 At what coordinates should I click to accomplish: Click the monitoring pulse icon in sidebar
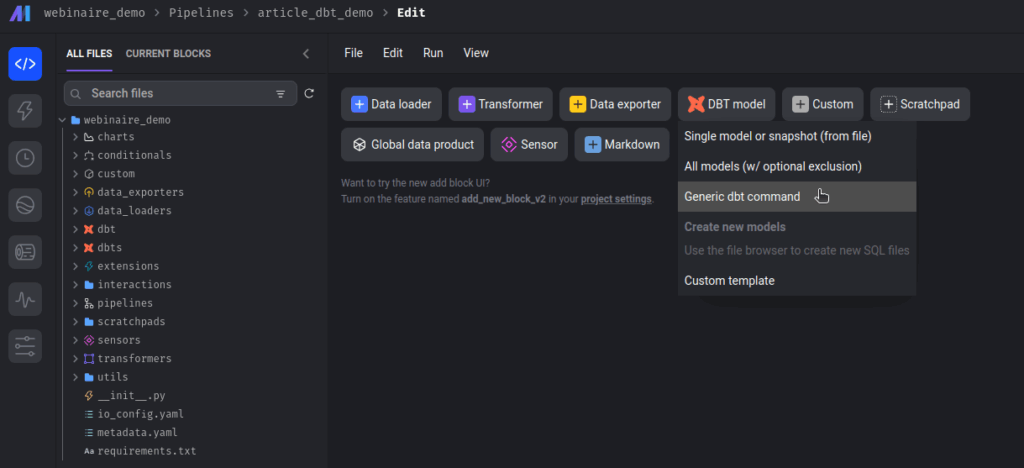(25, 299)
